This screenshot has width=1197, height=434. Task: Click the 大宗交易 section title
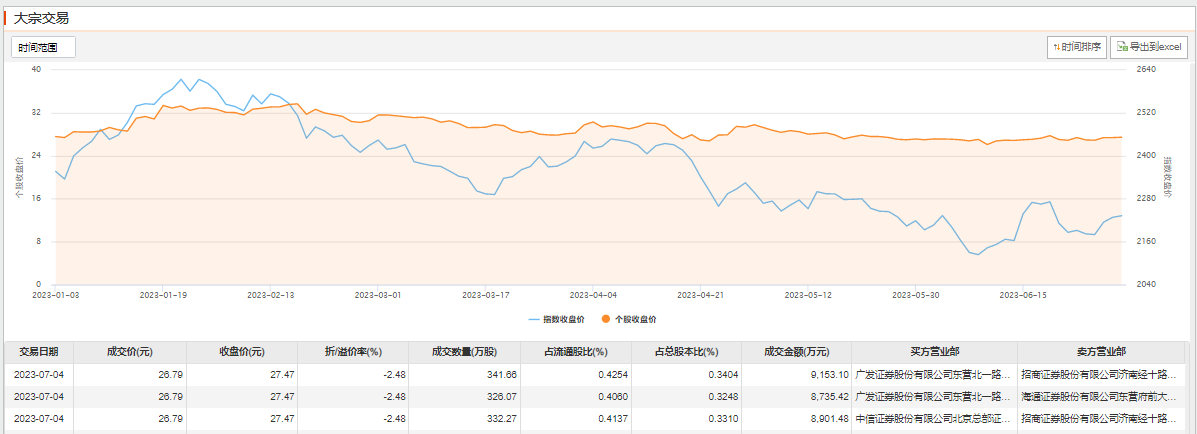40,18
